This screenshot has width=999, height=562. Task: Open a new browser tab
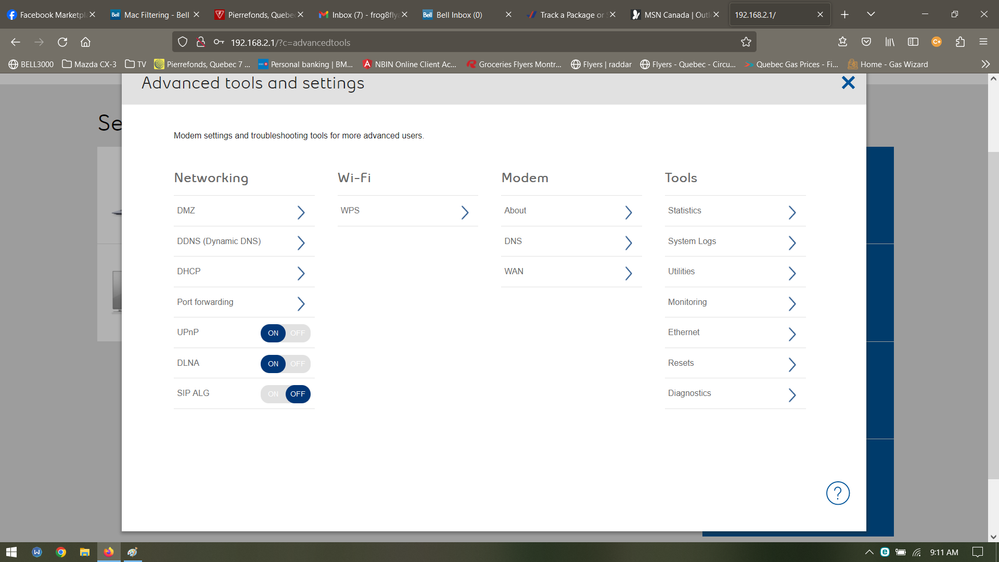(x=844, y=15)
